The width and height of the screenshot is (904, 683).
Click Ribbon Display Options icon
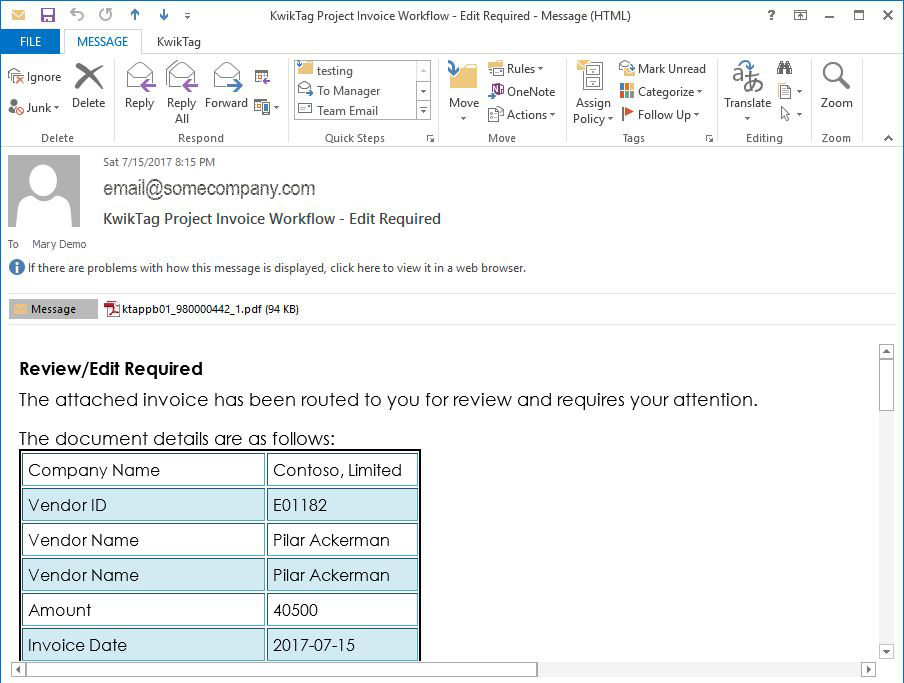800,16
